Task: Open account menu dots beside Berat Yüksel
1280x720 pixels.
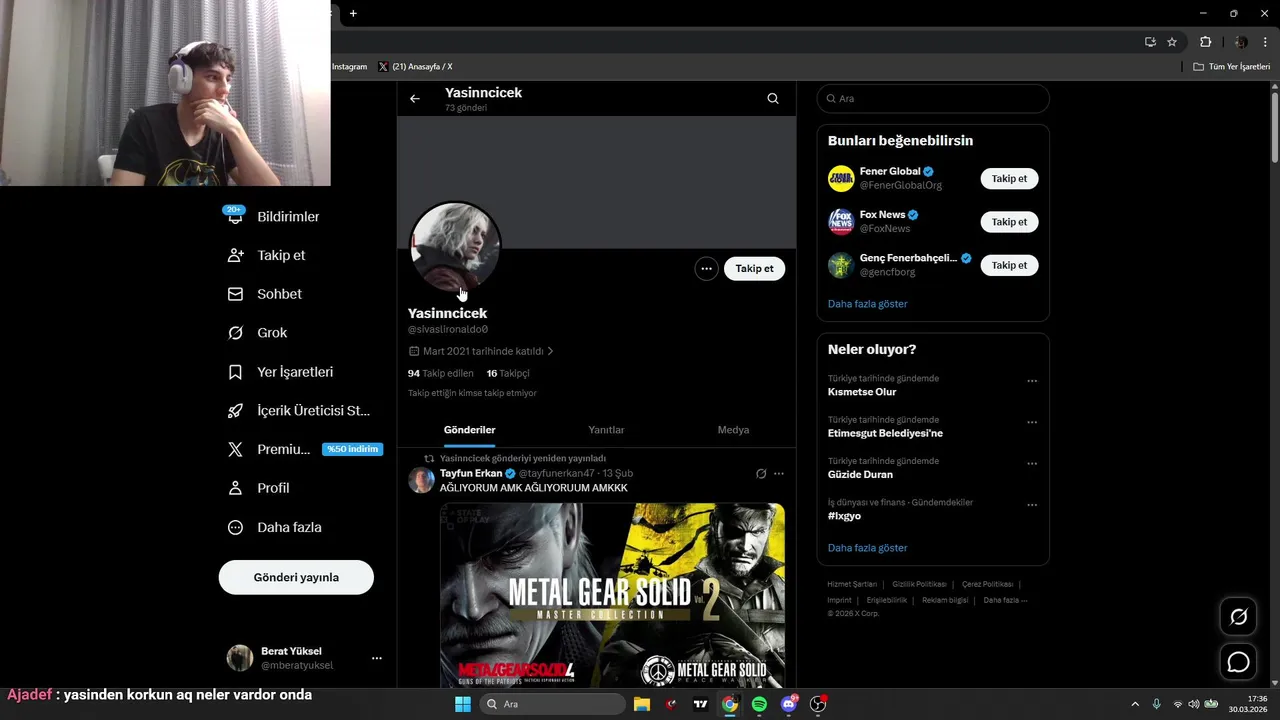Action: [x=377, y=658]
